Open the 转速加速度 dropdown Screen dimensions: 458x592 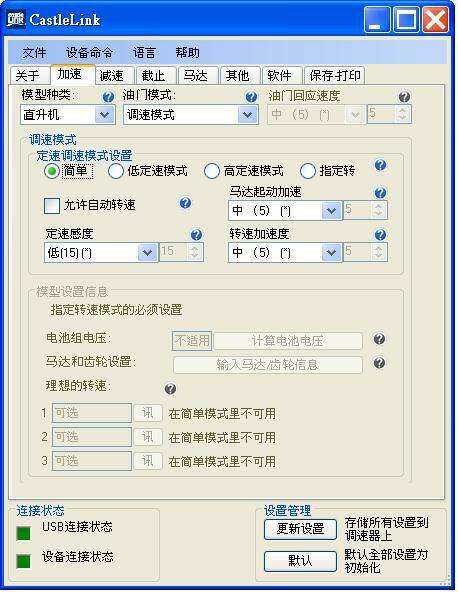click(x=285, y=252)
